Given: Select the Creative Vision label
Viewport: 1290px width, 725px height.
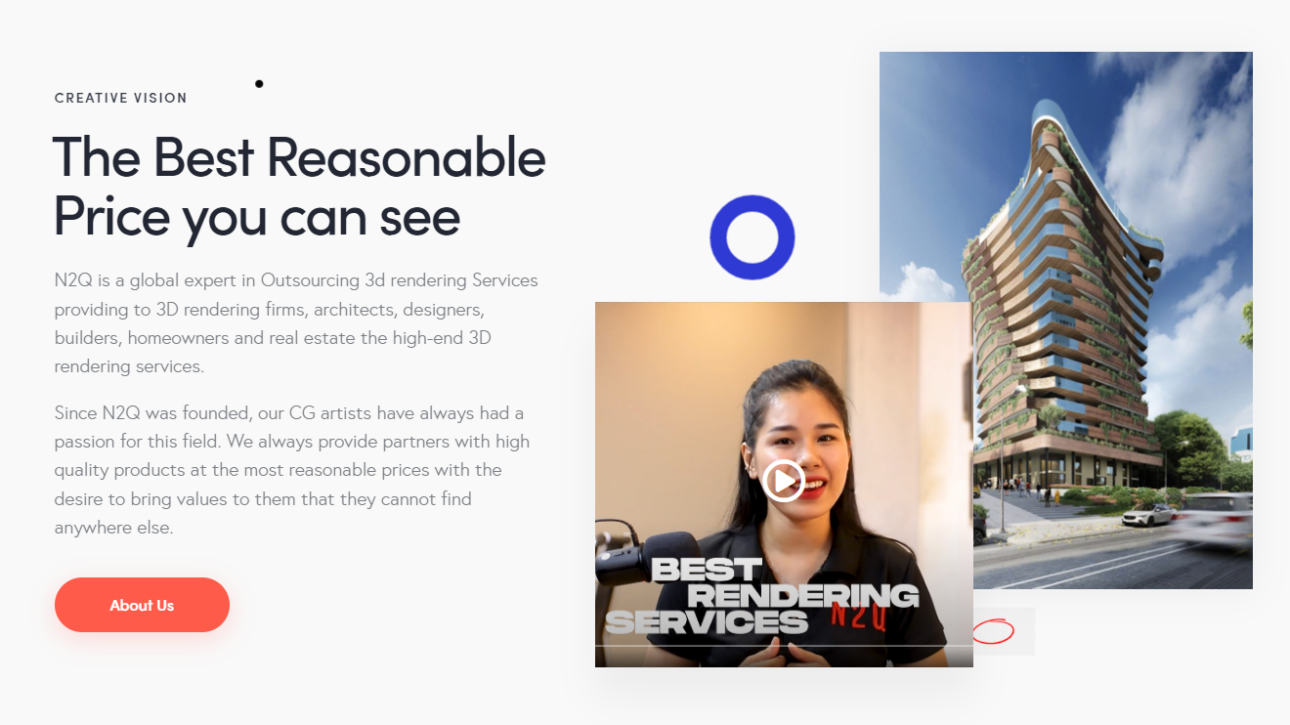Looking at the screenshot, I should 121,98.
